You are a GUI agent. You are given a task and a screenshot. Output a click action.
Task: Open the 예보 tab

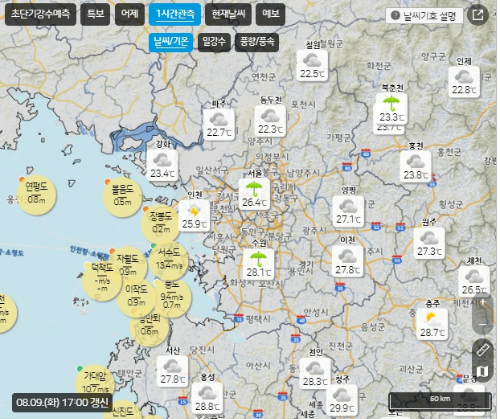[x=270, y=14]
